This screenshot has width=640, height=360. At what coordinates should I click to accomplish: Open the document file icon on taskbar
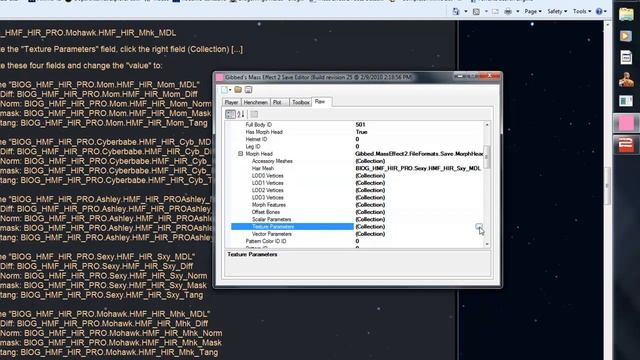coord(626,58)
